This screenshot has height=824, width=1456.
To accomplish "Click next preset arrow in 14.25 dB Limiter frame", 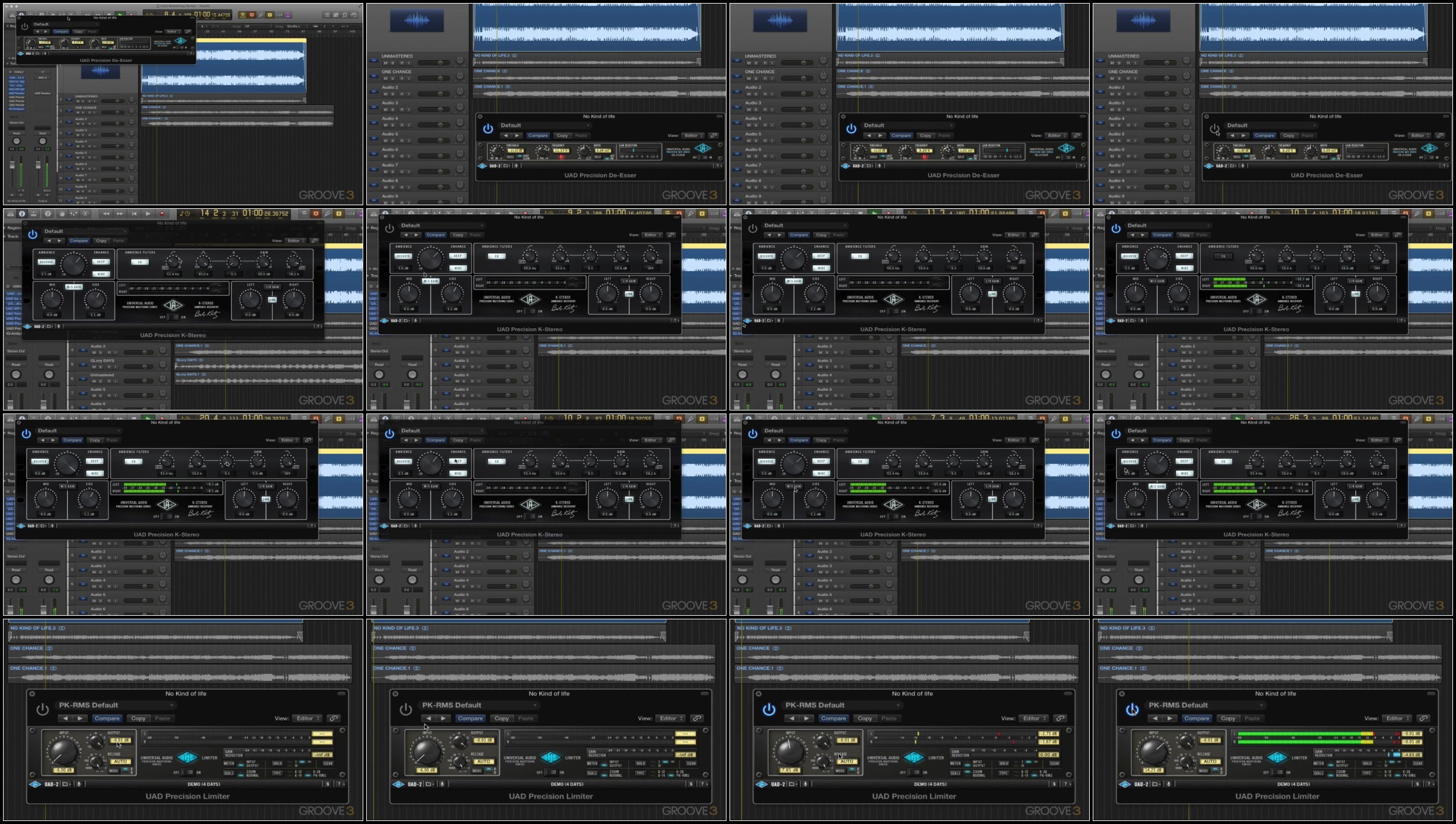I will (1170, 718).
